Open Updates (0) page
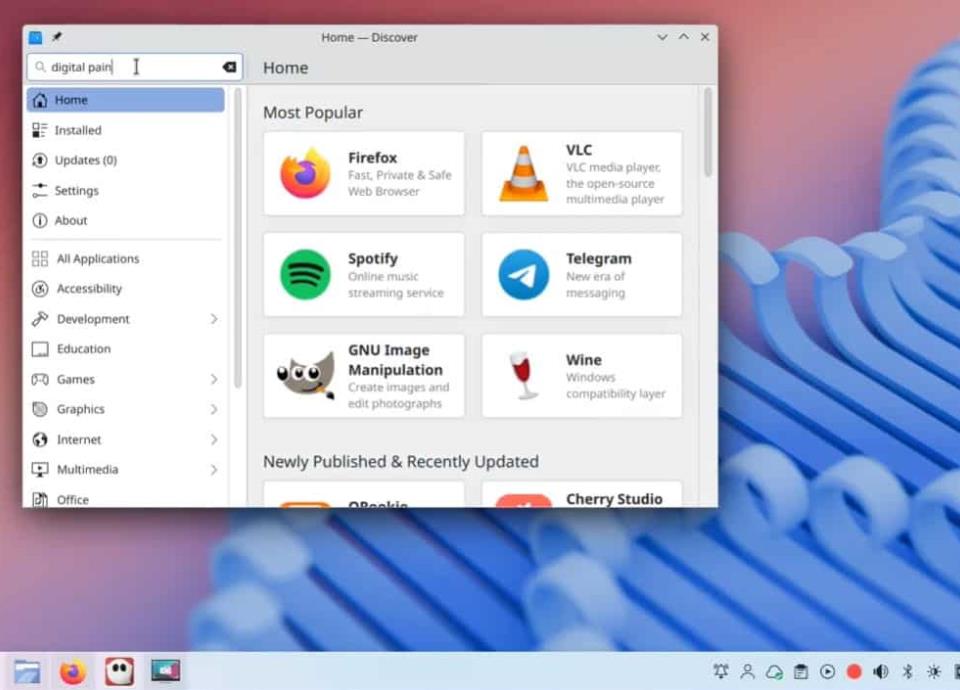960x690 pixels. [x=126, y=160]
